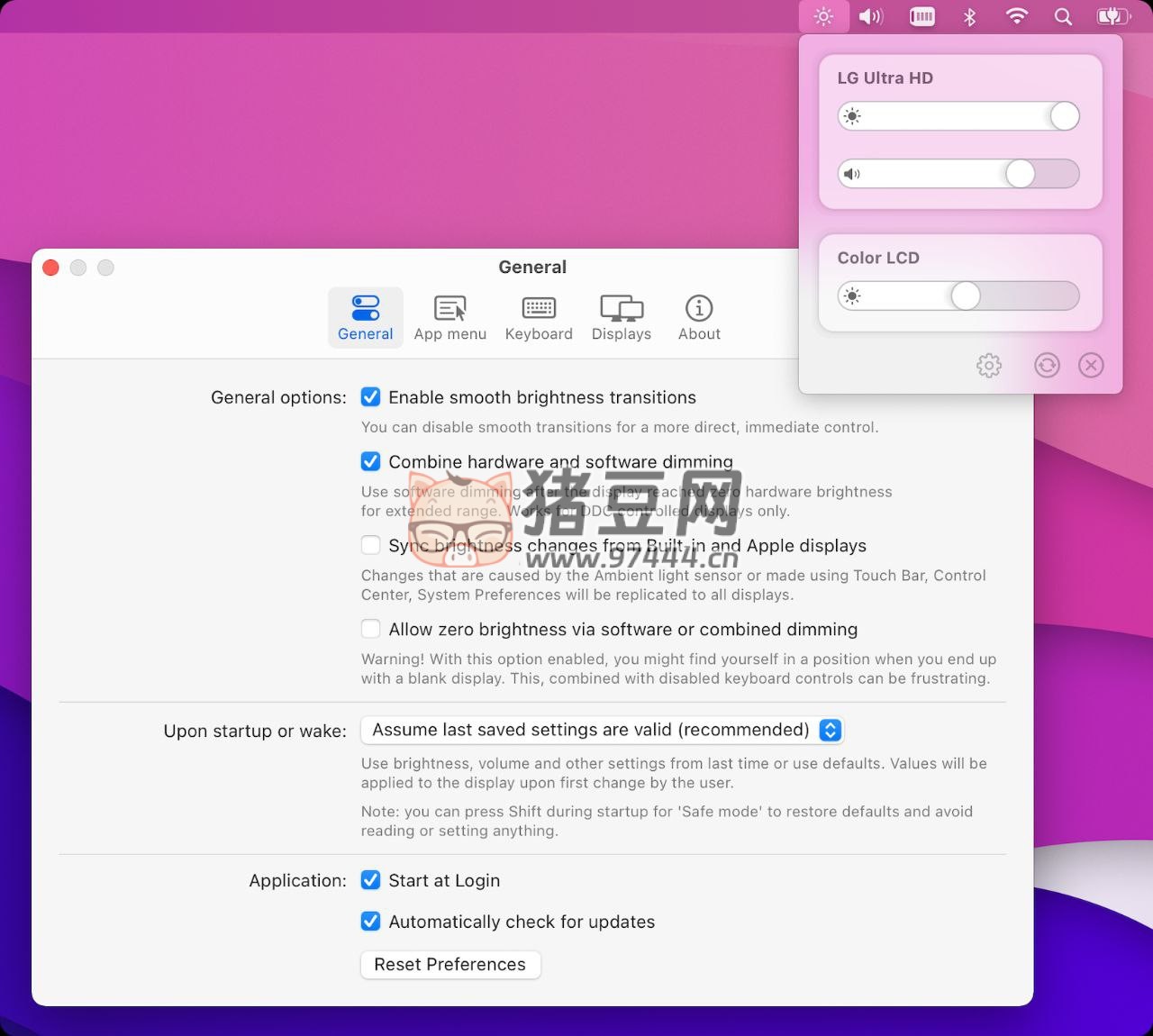Disable smooth brightness transitions
This screenshot has height=1036, width=1153.
click(370, 396)
